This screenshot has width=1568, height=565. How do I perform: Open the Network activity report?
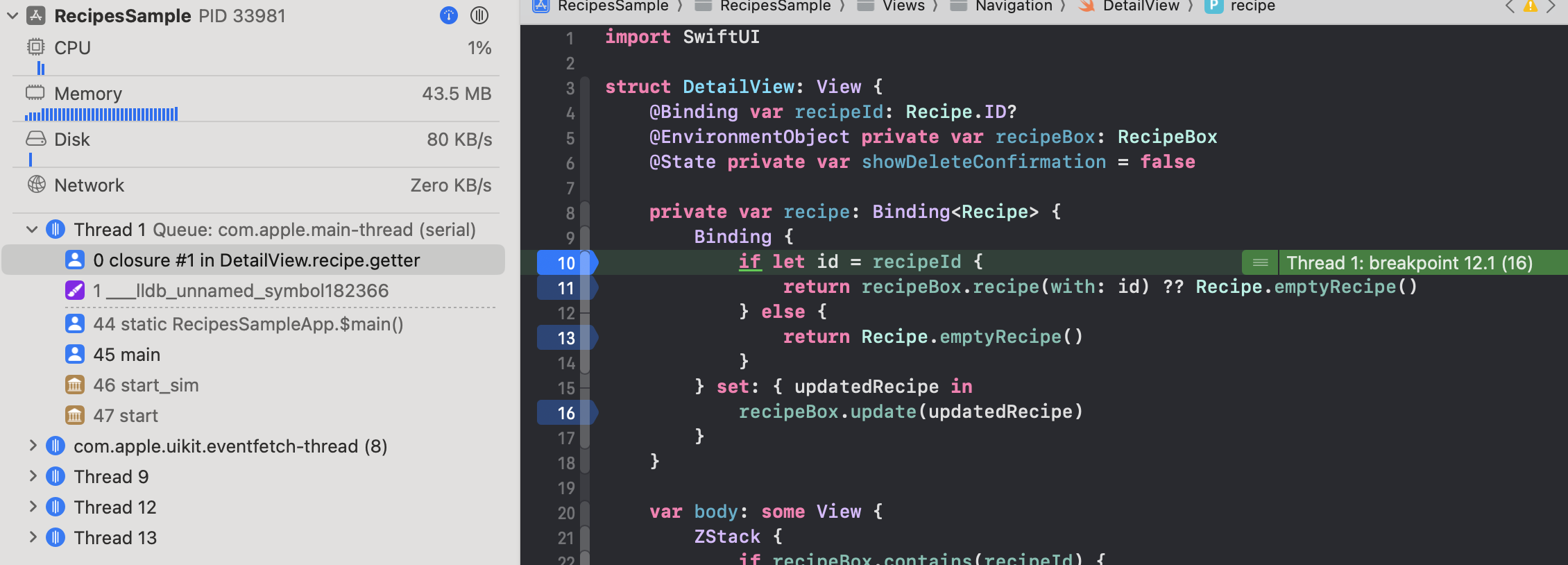89,185
